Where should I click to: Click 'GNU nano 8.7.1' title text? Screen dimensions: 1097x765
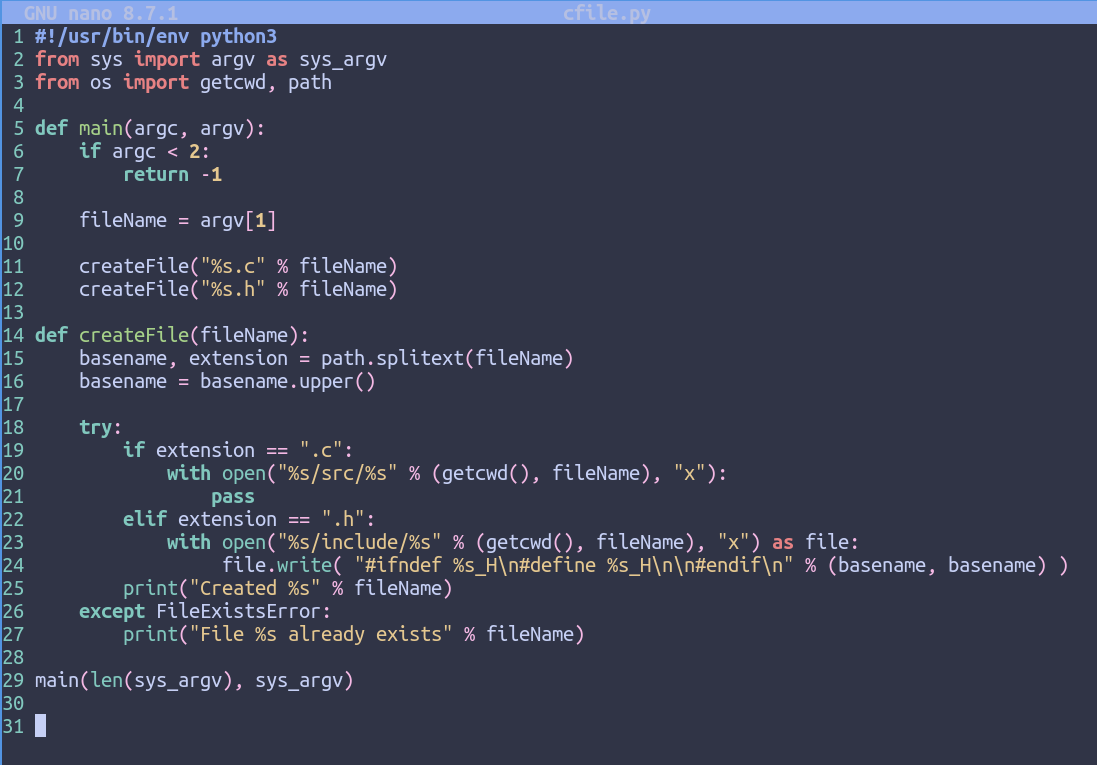(101, 13)
